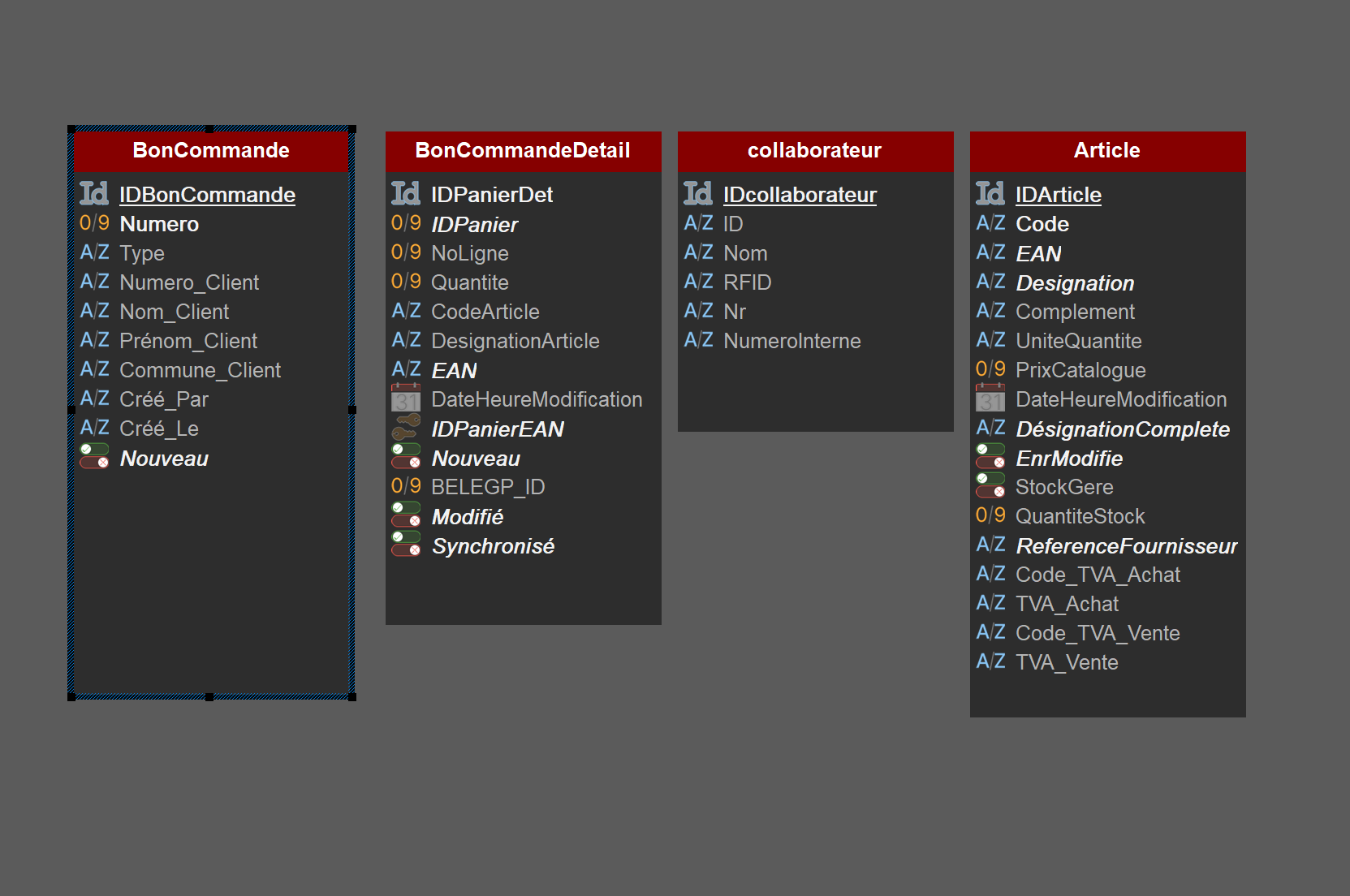Select the BonCommandeDetail table header
Image resolution: width=1350 pixels, height=896 pixels.
click(x=524, y=151)
